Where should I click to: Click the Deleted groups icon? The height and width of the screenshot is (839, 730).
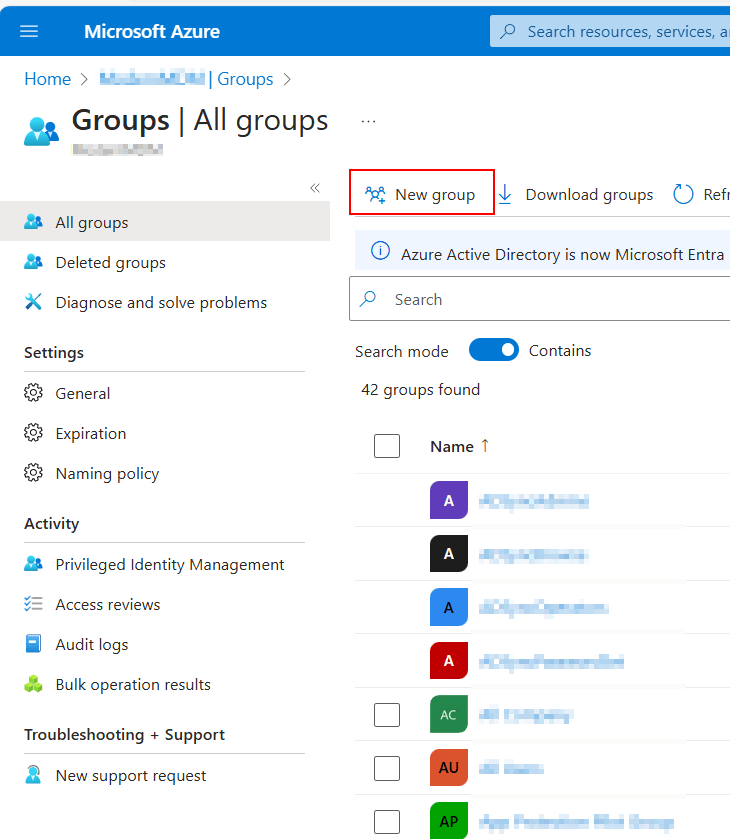(34, 262)
